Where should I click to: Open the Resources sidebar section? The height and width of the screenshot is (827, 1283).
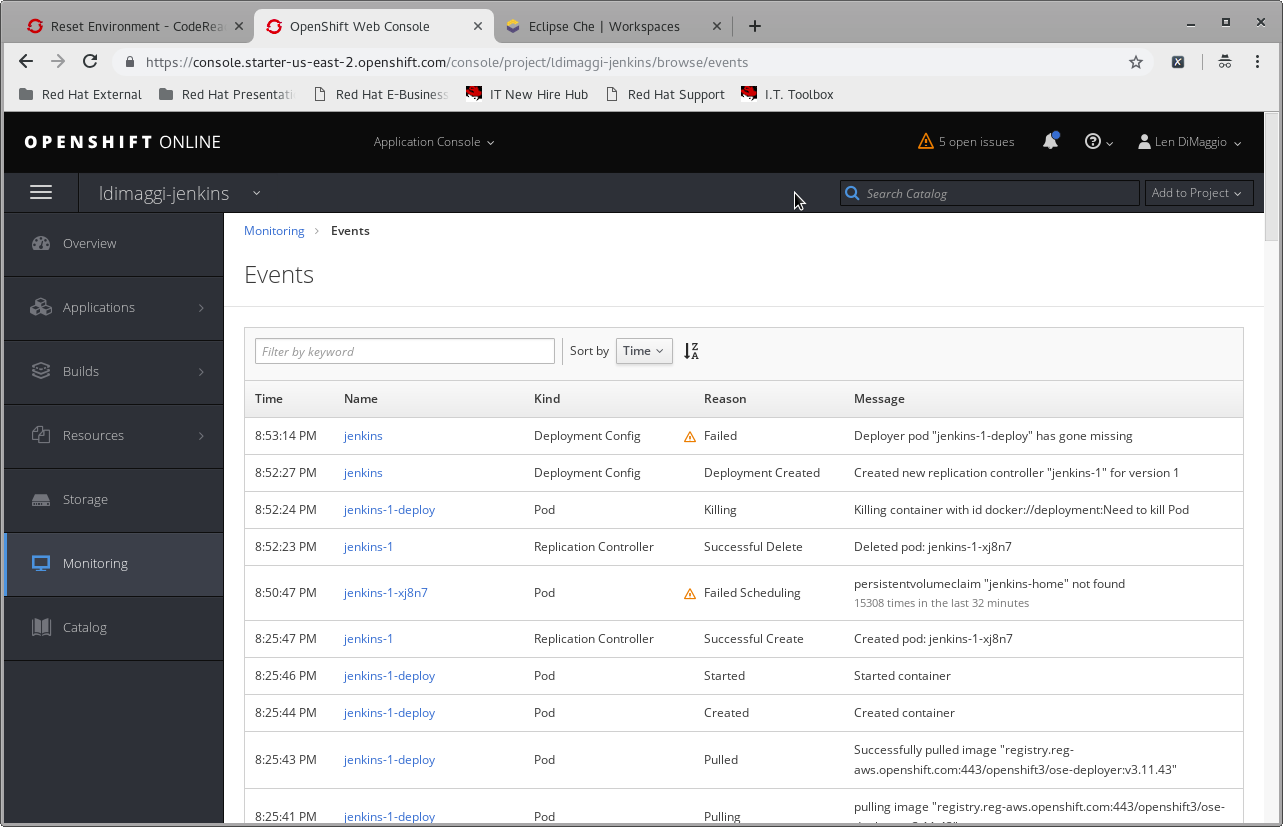pos(93,435)
